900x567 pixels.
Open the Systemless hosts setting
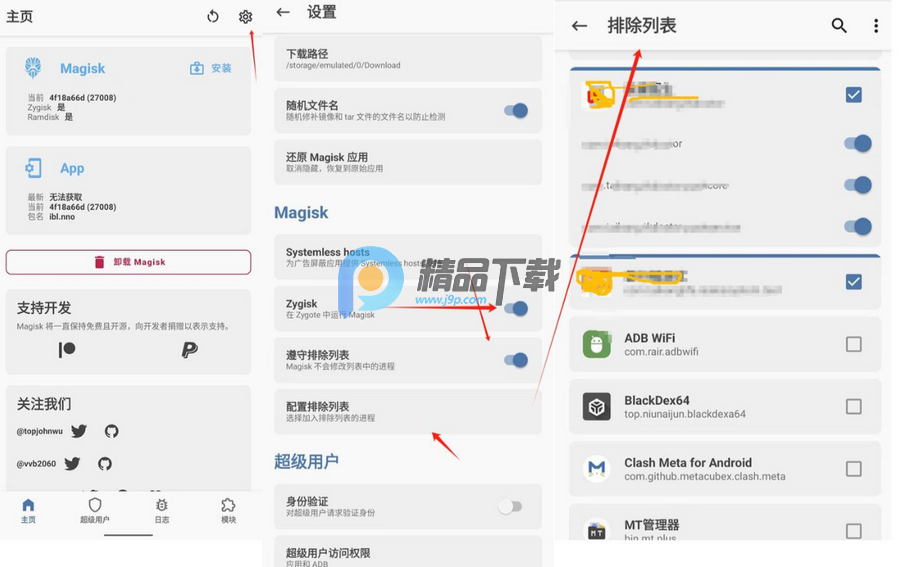(408, 257)
